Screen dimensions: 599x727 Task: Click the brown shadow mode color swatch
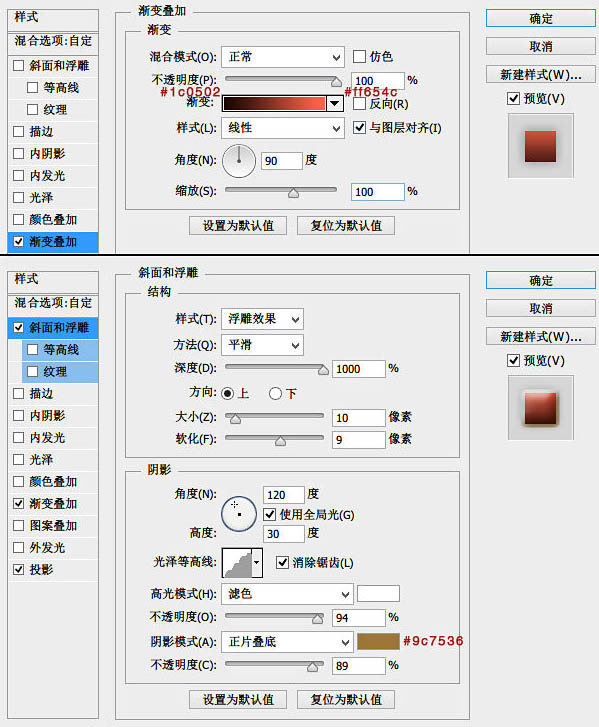click(378, 642)
